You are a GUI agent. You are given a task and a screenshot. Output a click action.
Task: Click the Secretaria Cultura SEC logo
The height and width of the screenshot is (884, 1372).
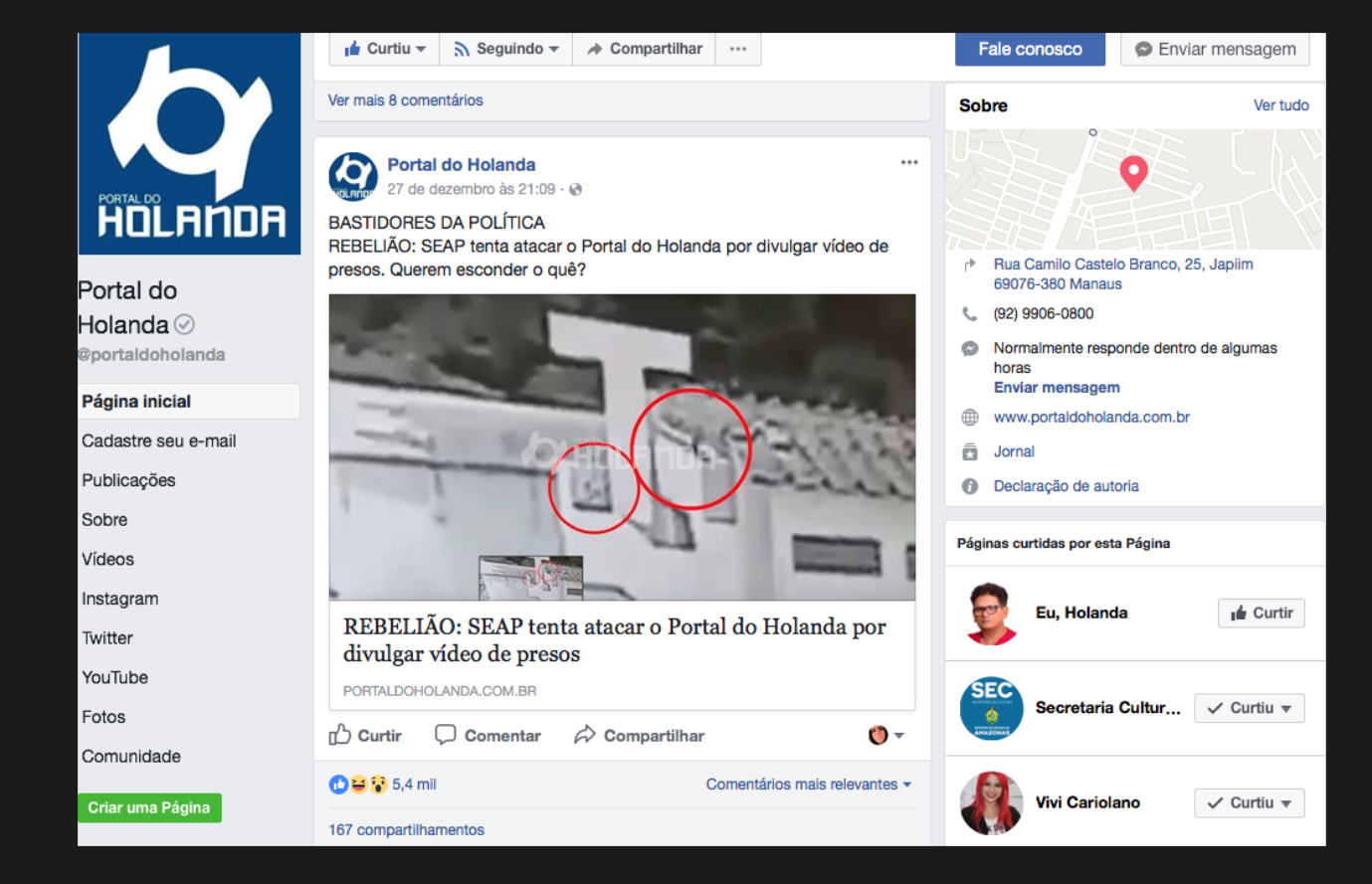pyautogui.click(x=991, y=709)
